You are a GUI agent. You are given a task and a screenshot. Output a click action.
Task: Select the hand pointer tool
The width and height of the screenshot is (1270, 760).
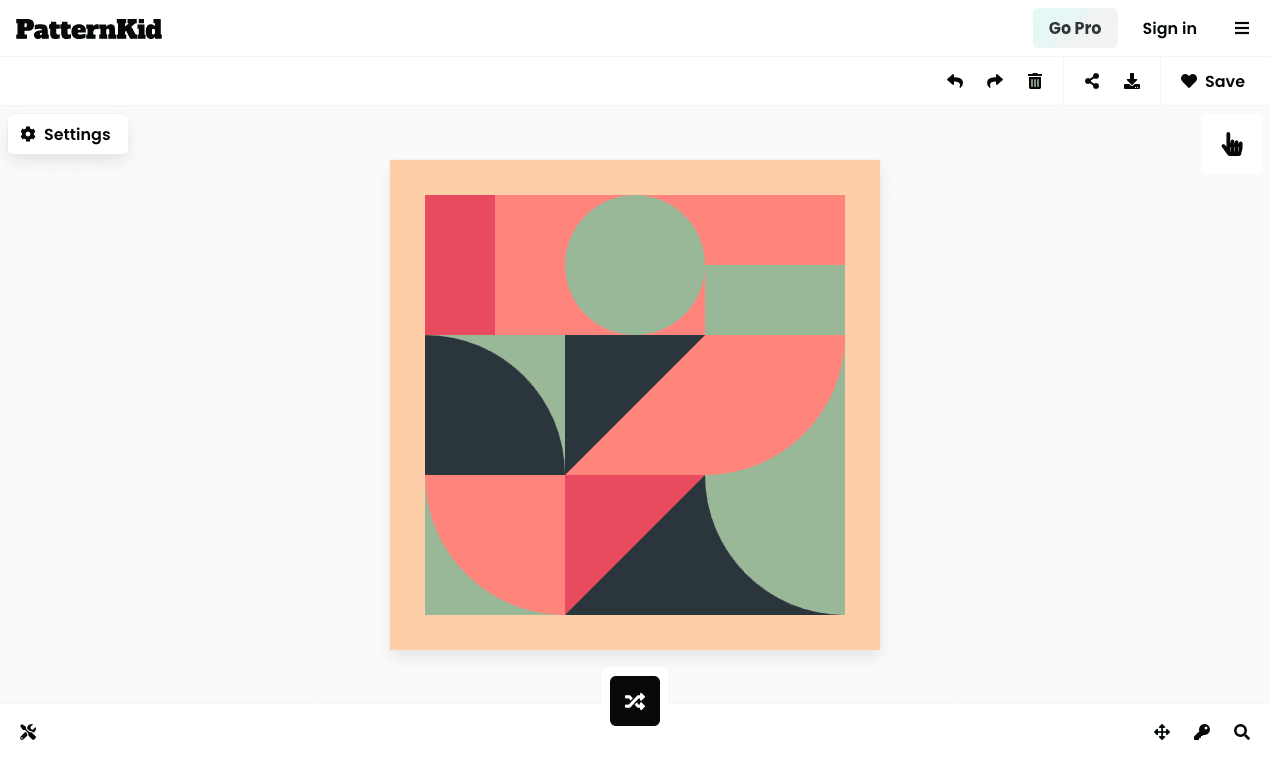click(x=1232, y=144)
